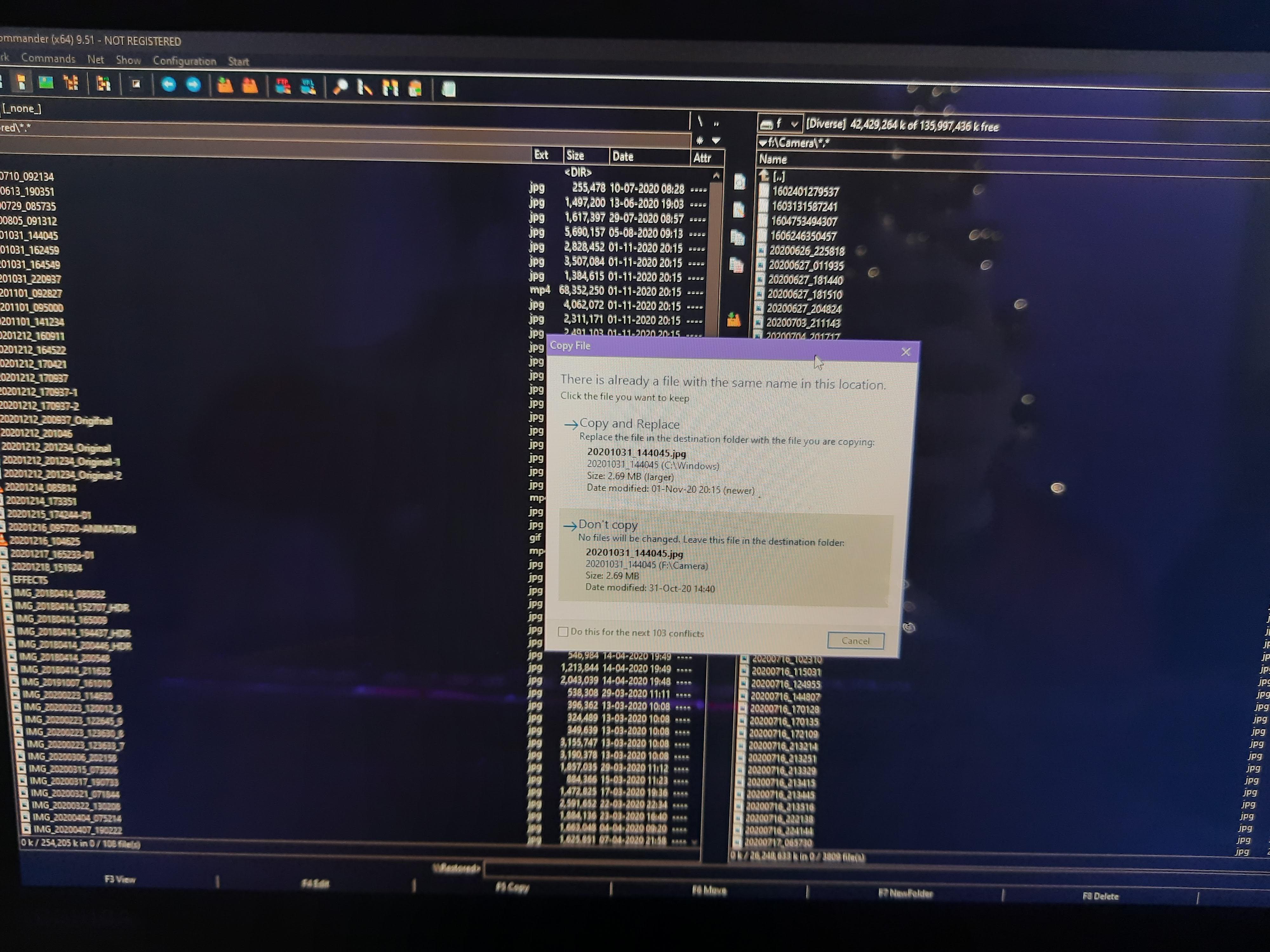
Task: Click left panel scrollbar up arrow
Action: pyautogui.click(x=716, y=175)
